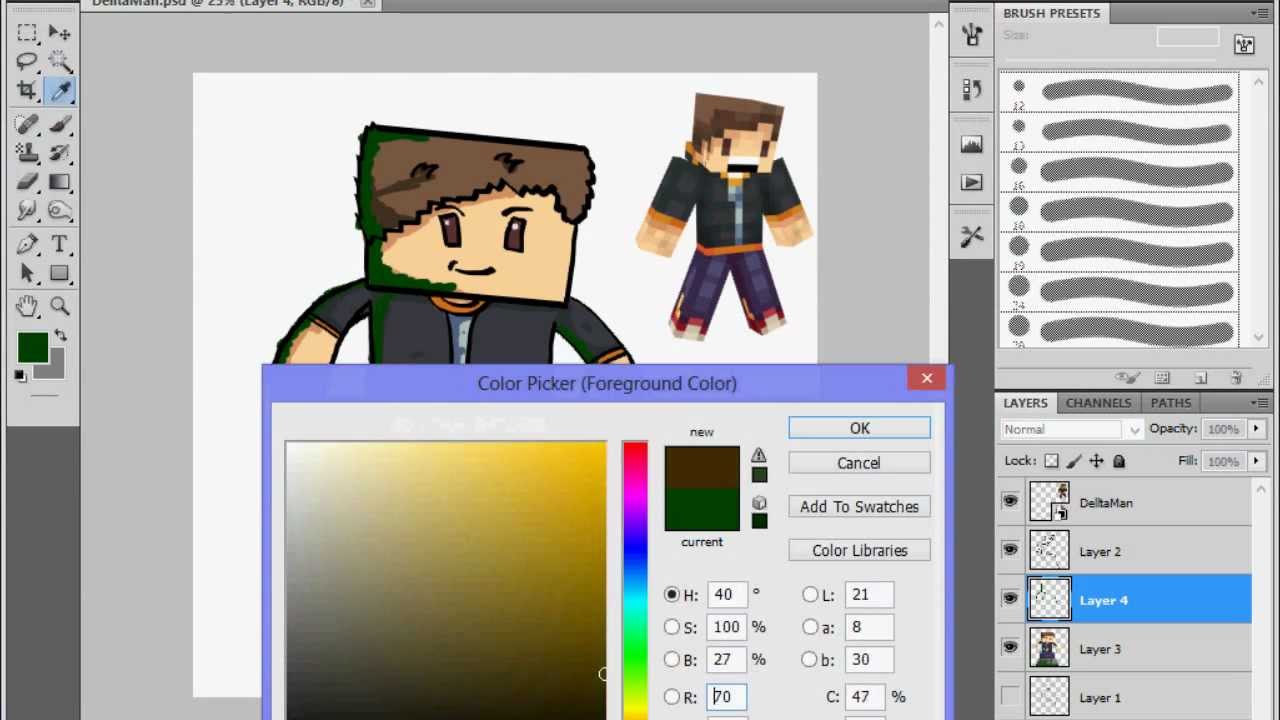This screenshot has height=720, width=1280.
Task: Toggle the Brush panel button in Brush Presets
Action: 1244,45
